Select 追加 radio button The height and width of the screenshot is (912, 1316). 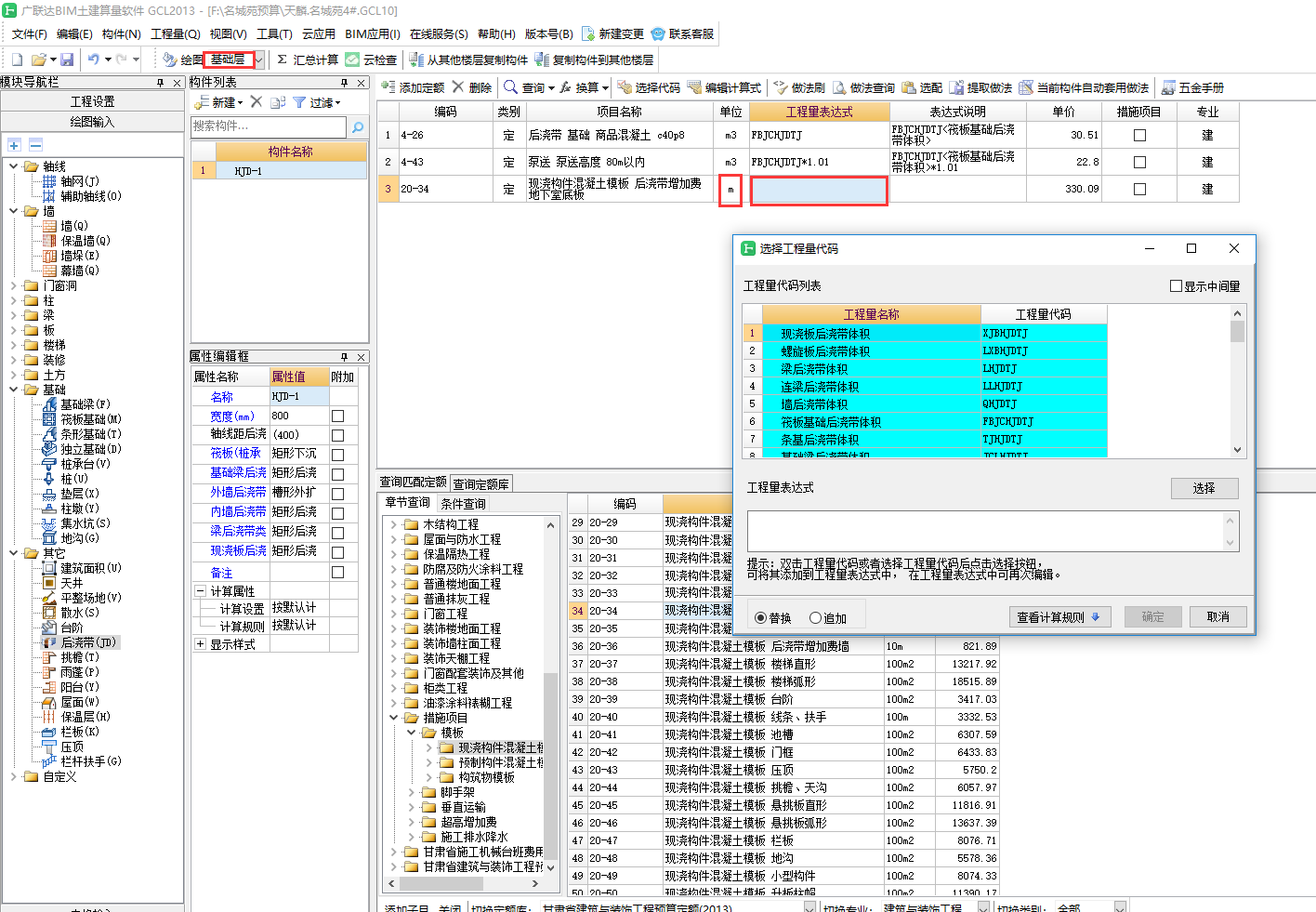point(816,618)
